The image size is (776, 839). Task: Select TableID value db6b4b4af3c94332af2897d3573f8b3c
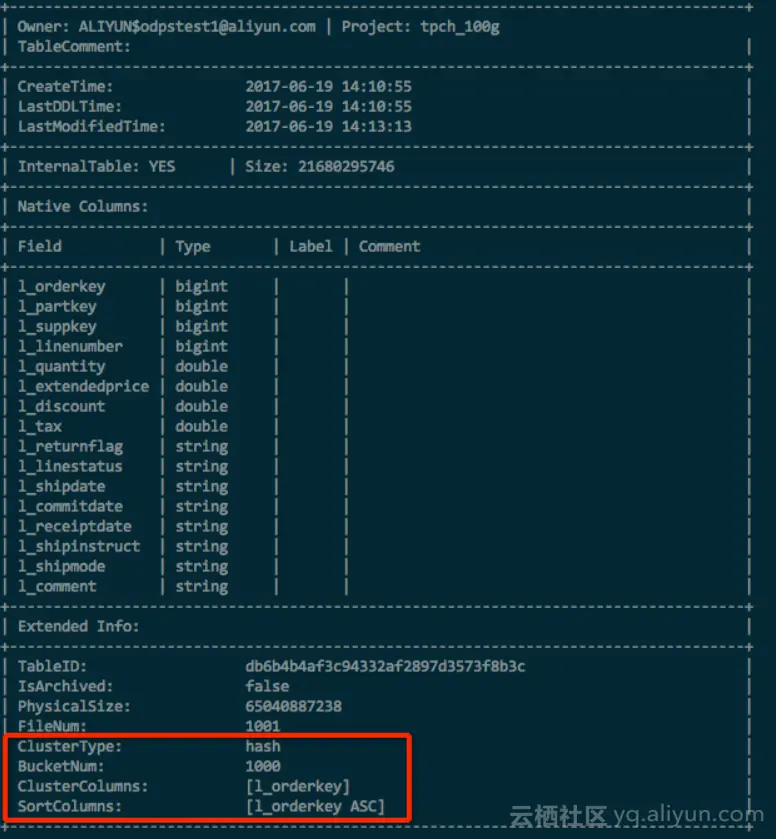click(385, 666)
